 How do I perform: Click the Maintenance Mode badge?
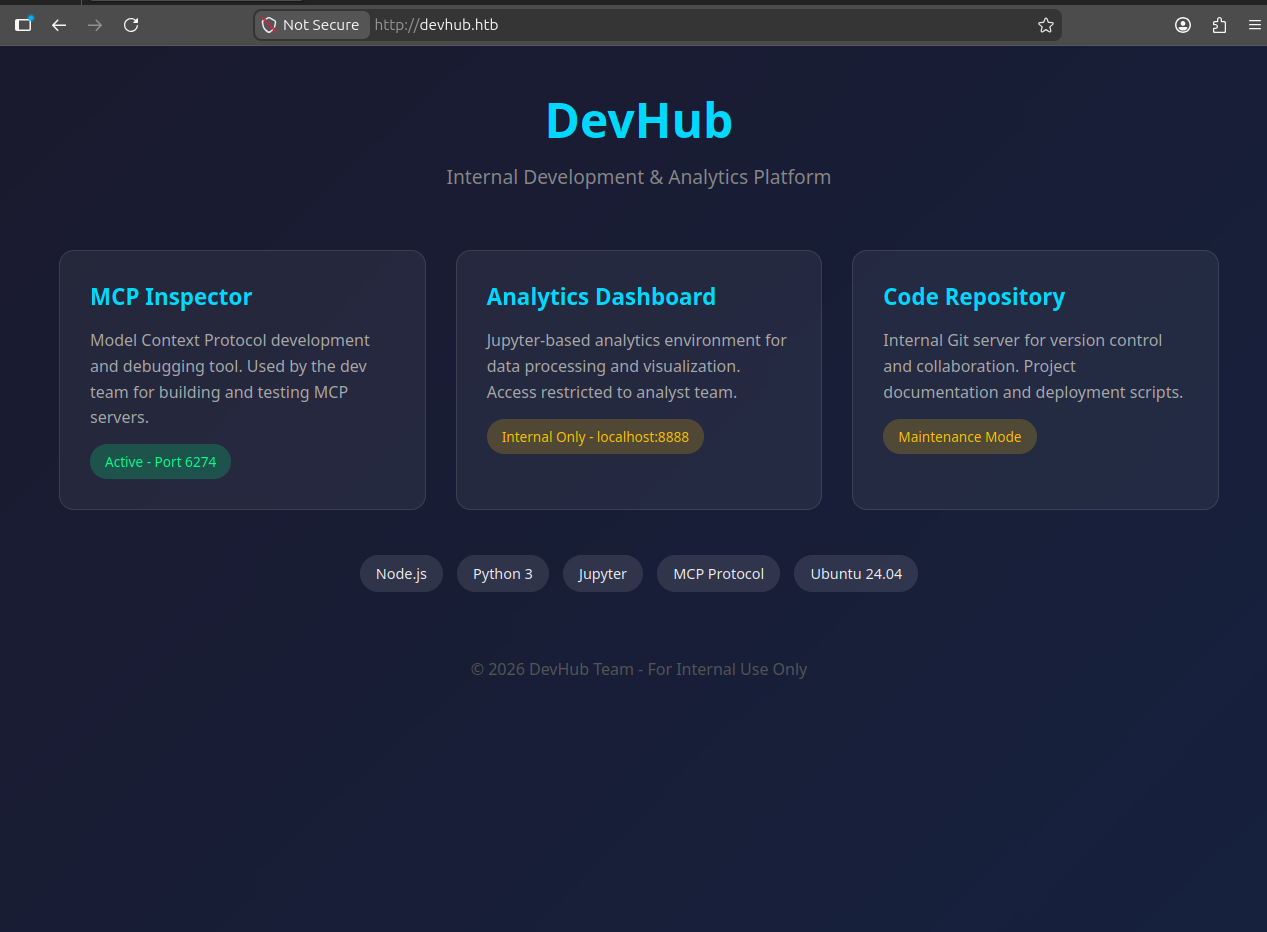[960, 437]
